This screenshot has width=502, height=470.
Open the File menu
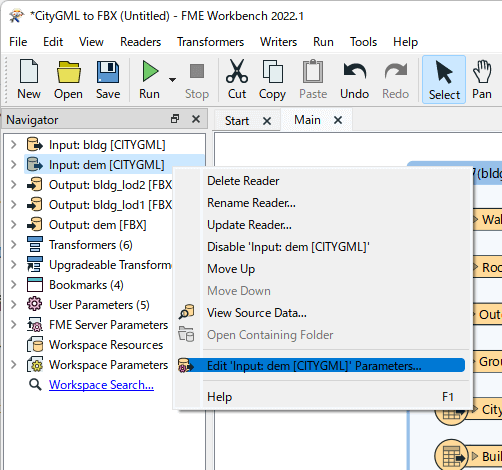tap(18, 42)
